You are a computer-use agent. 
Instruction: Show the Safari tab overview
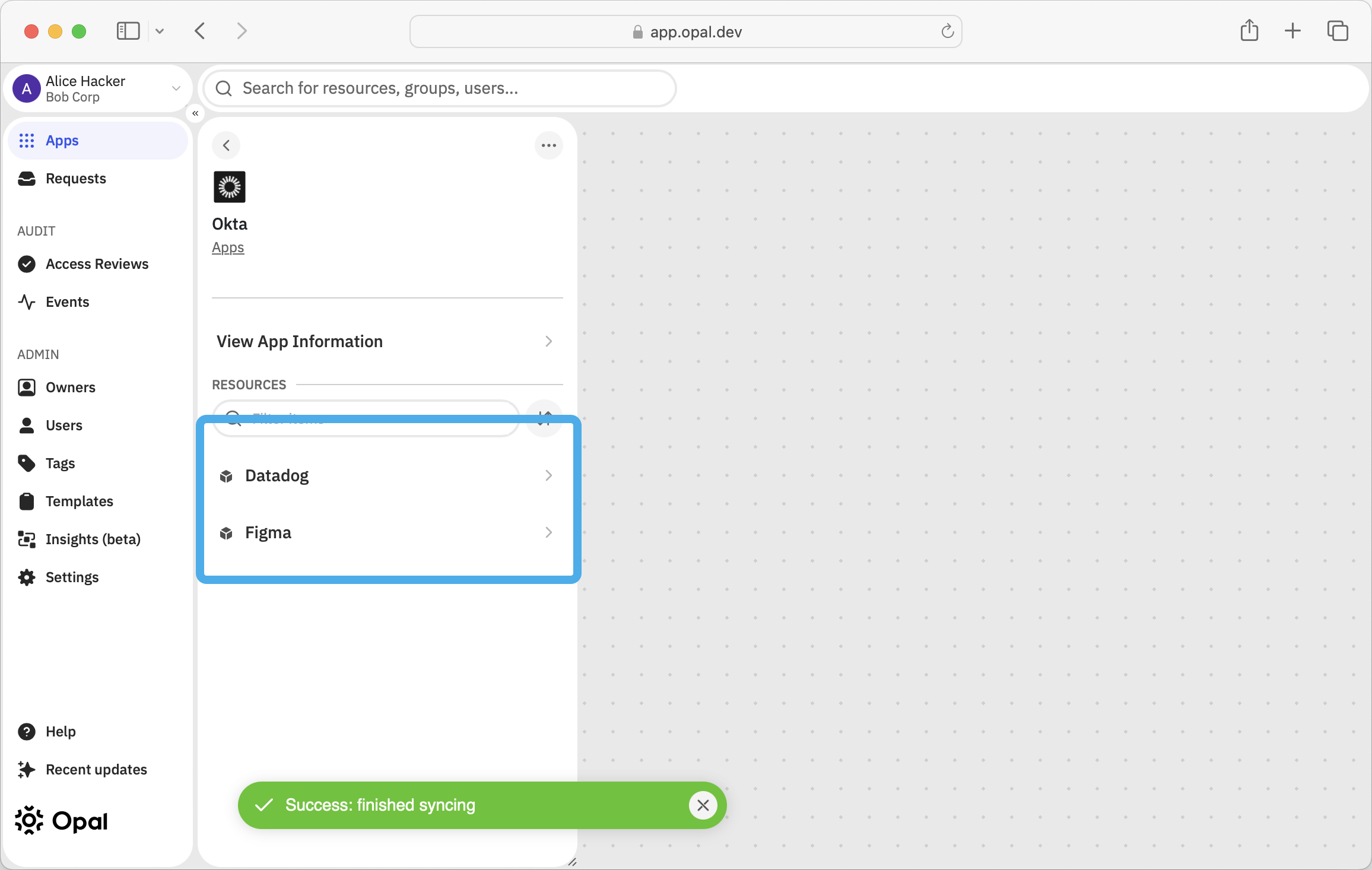point(1338,31)
